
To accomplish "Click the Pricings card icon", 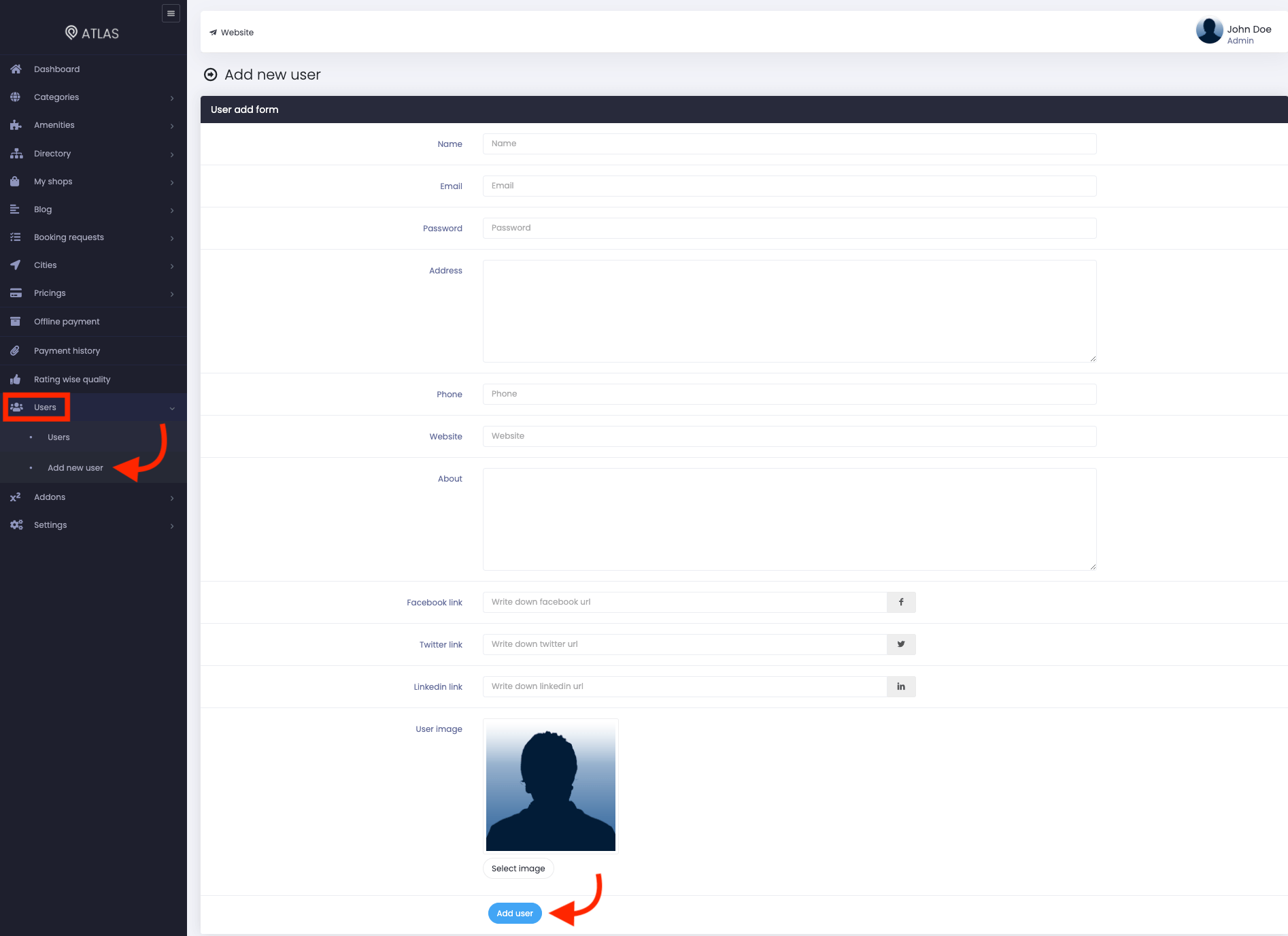I will [16, 293].
